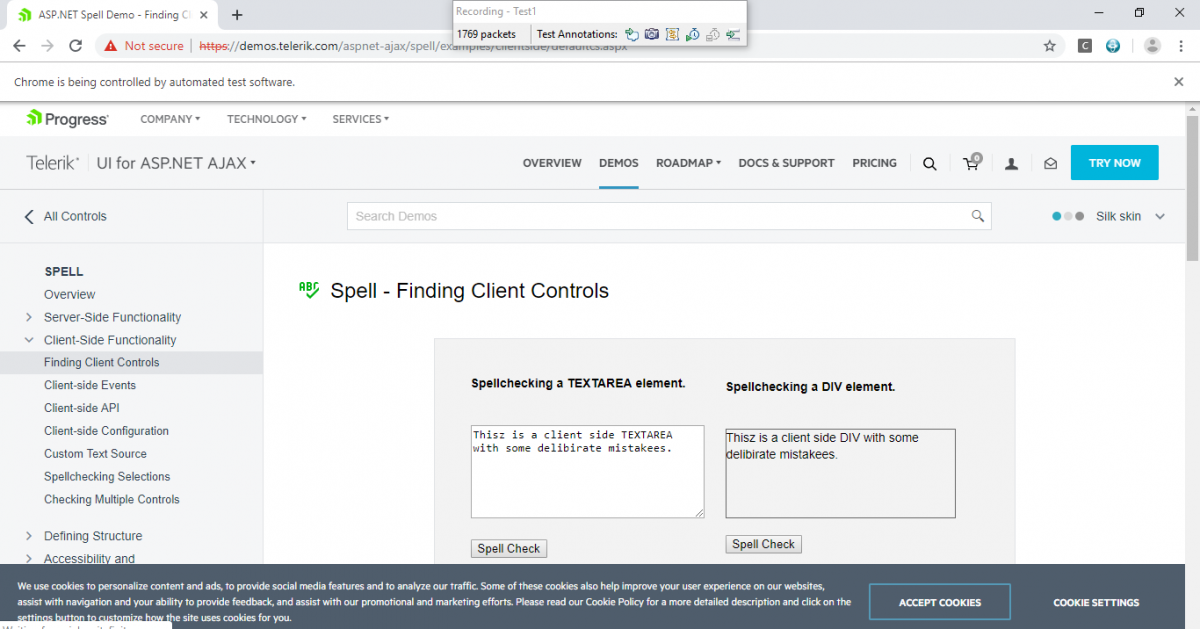This screenshot has width=1200, height=629.
Task: Click the user account icon
Action: [1010, 163]
